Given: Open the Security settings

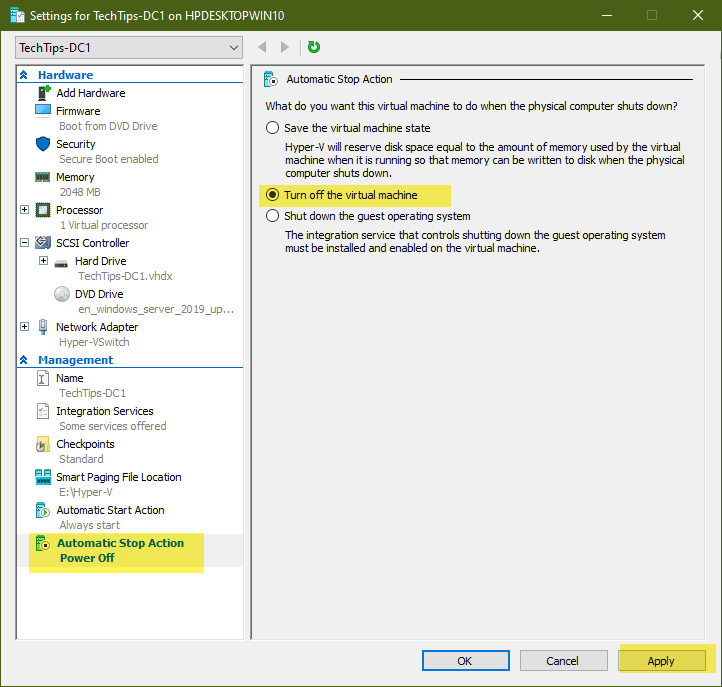Looking at the screenshot, I should pyautogui.click(x=76, y=144).
